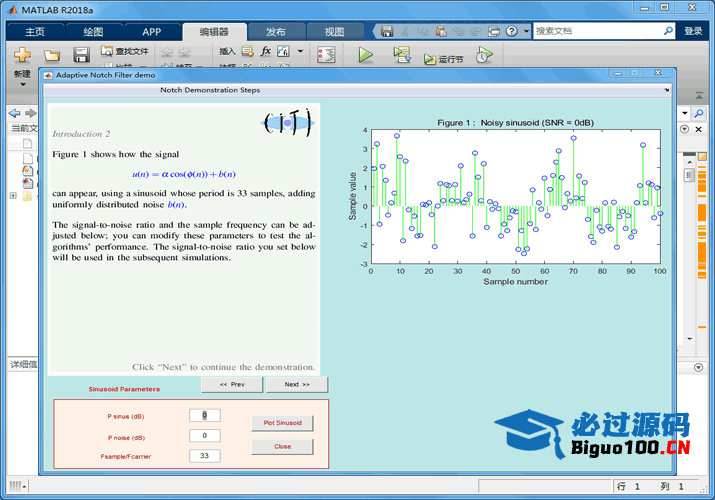Screen dimensions: 715x500
Task: Click the quick access save icon
Action: tap(387, 31)
